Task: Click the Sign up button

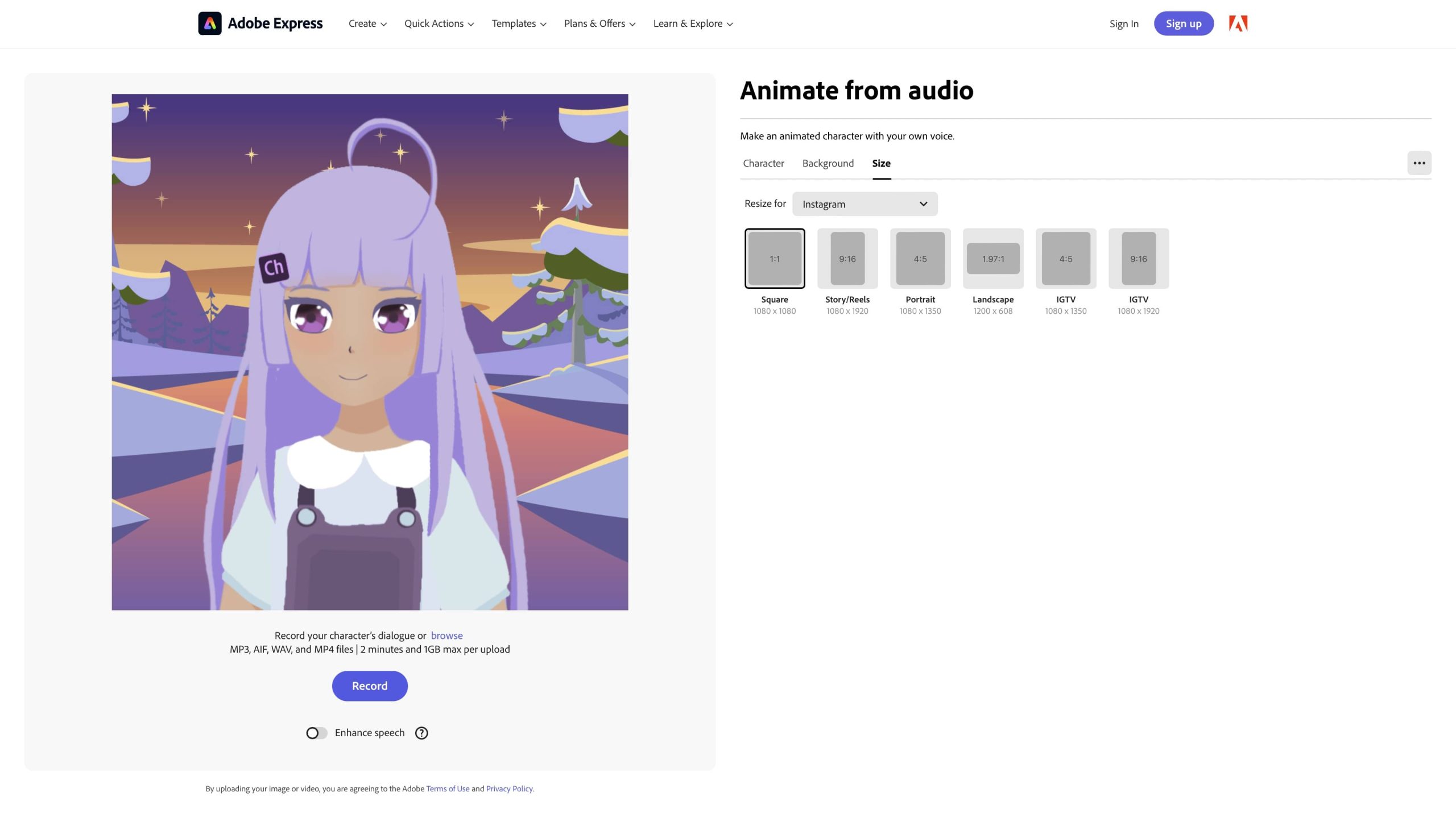Action: [x=1184, y=23]
